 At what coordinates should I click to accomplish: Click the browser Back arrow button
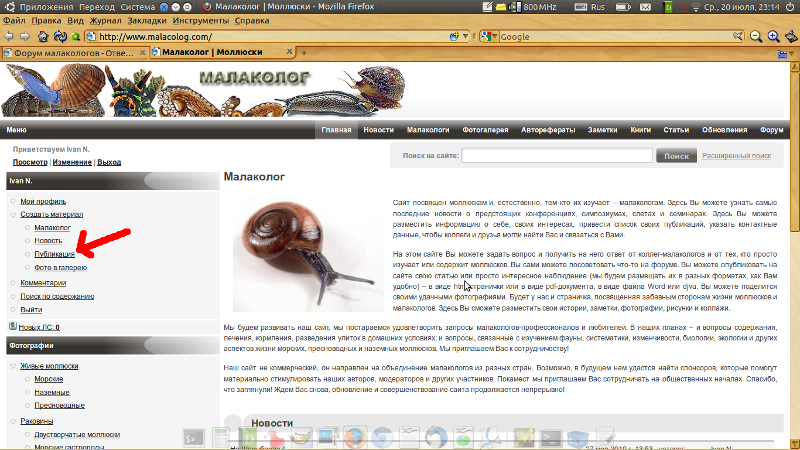click(9, 37)
